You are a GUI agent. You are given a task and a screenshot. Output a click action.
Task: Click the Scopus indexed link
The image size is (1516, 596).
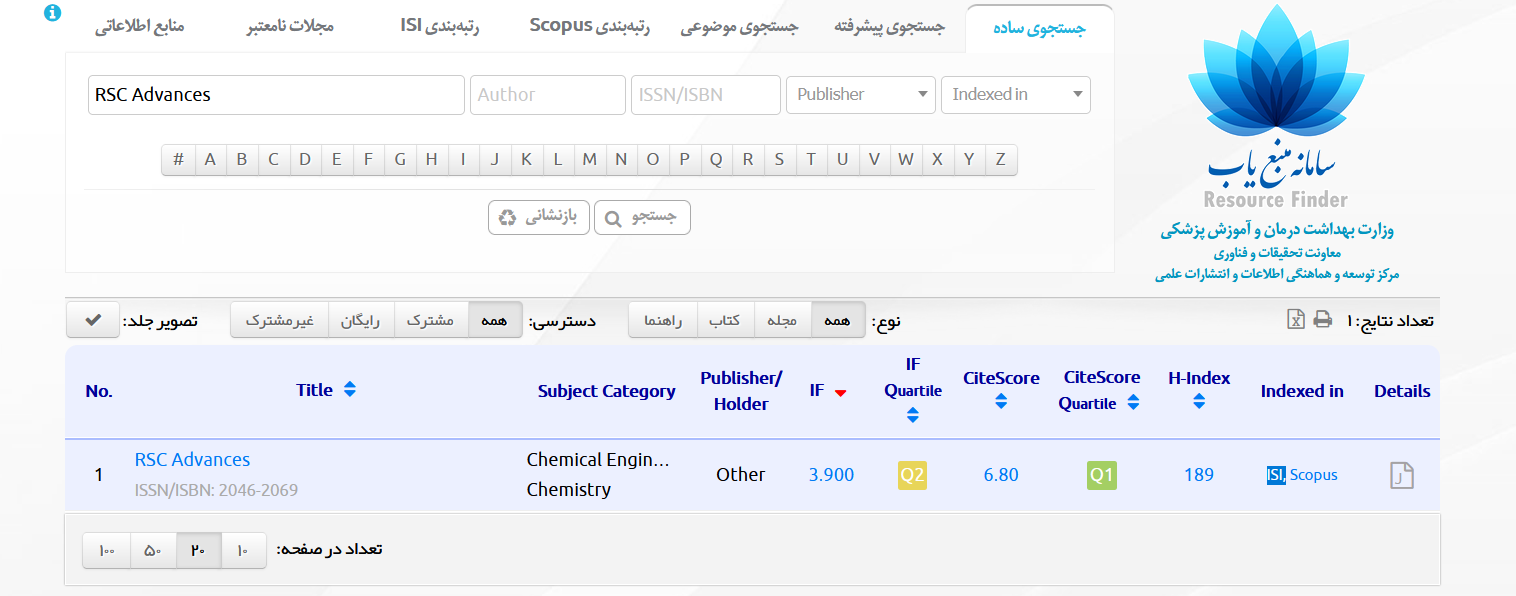[1313, 475]
